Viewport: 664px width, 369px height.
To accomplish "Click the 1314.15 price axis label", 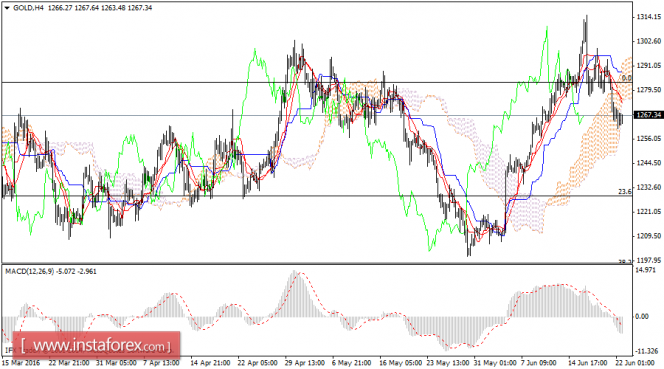I will coord(649,17).
